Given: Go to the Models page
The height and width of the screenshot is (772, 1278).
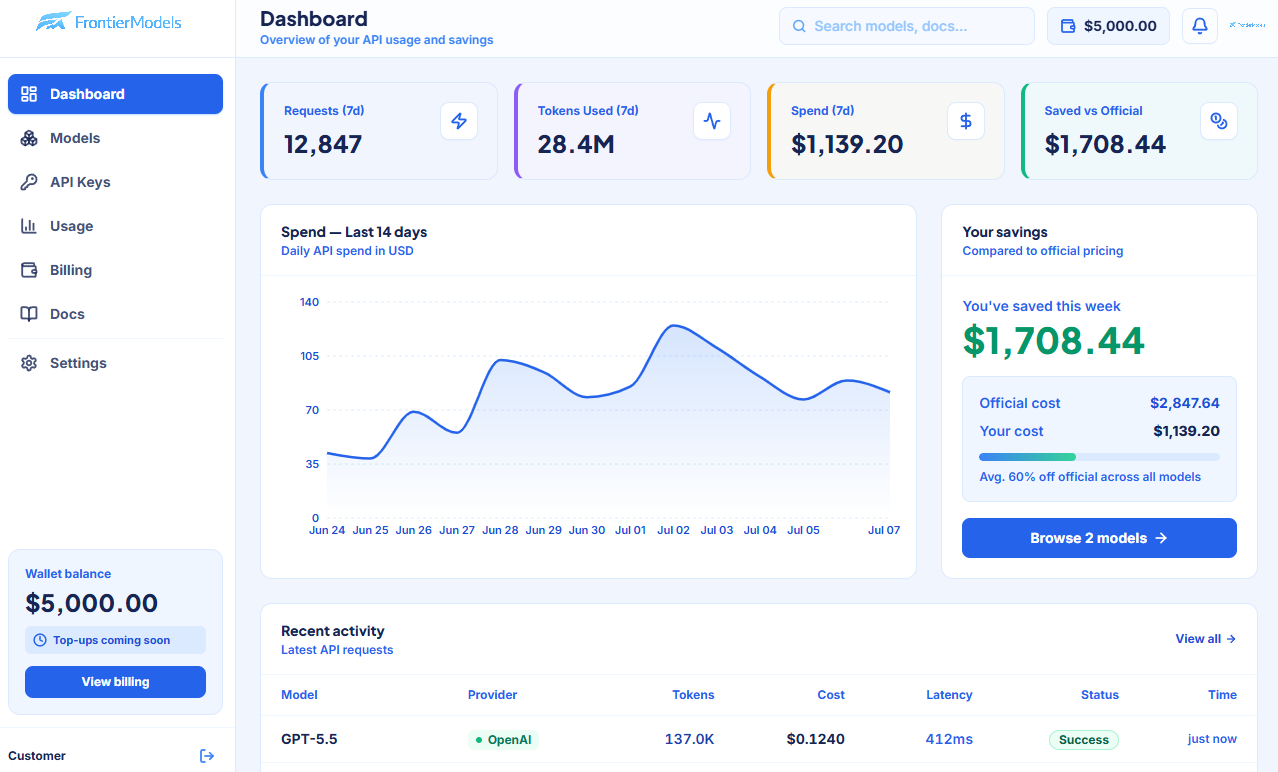Looking at the screenshot, I should (x=115, y=138).
